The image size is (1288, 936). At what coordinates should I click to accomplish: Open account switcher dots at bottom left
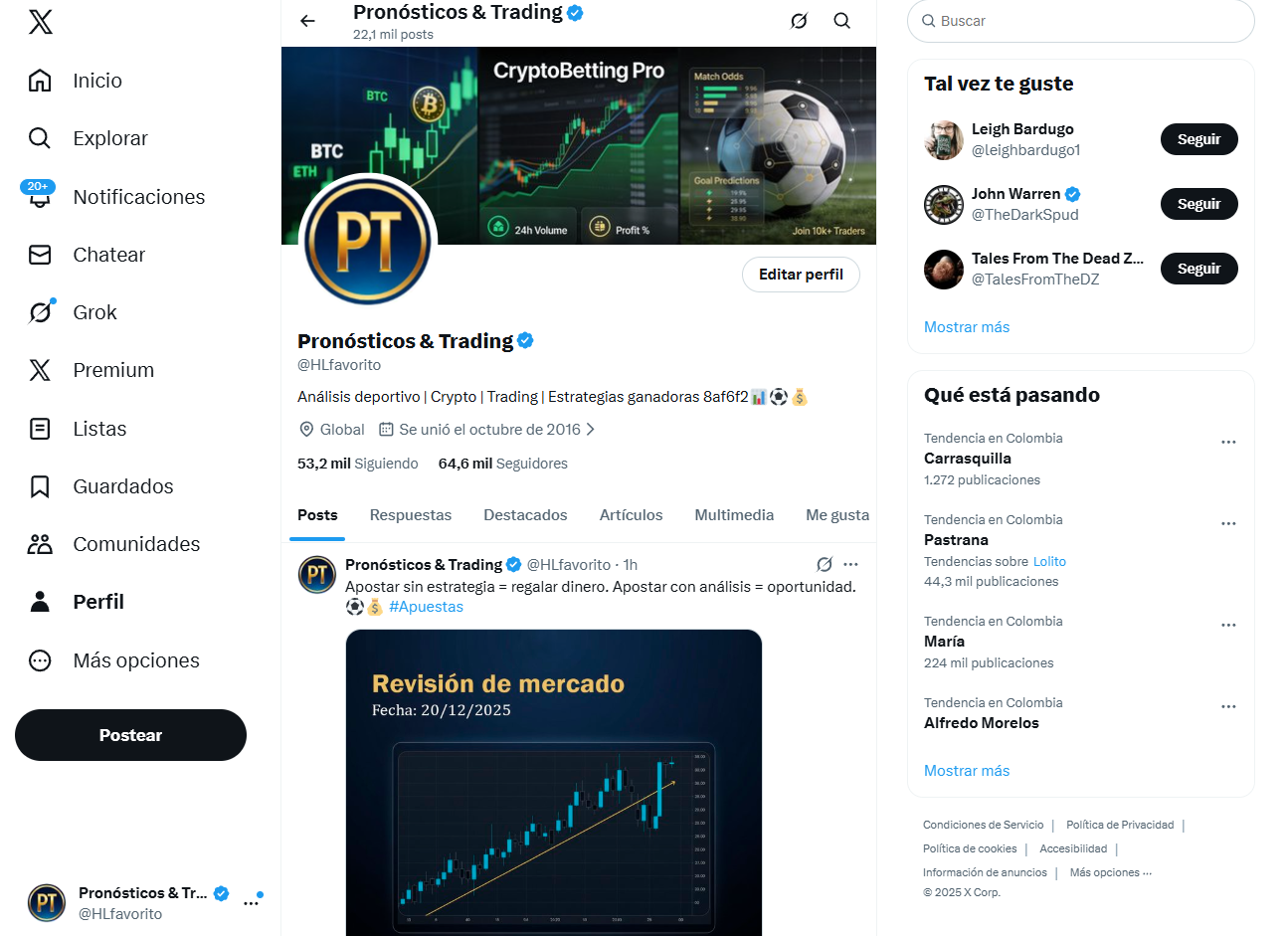click(252, 903)
